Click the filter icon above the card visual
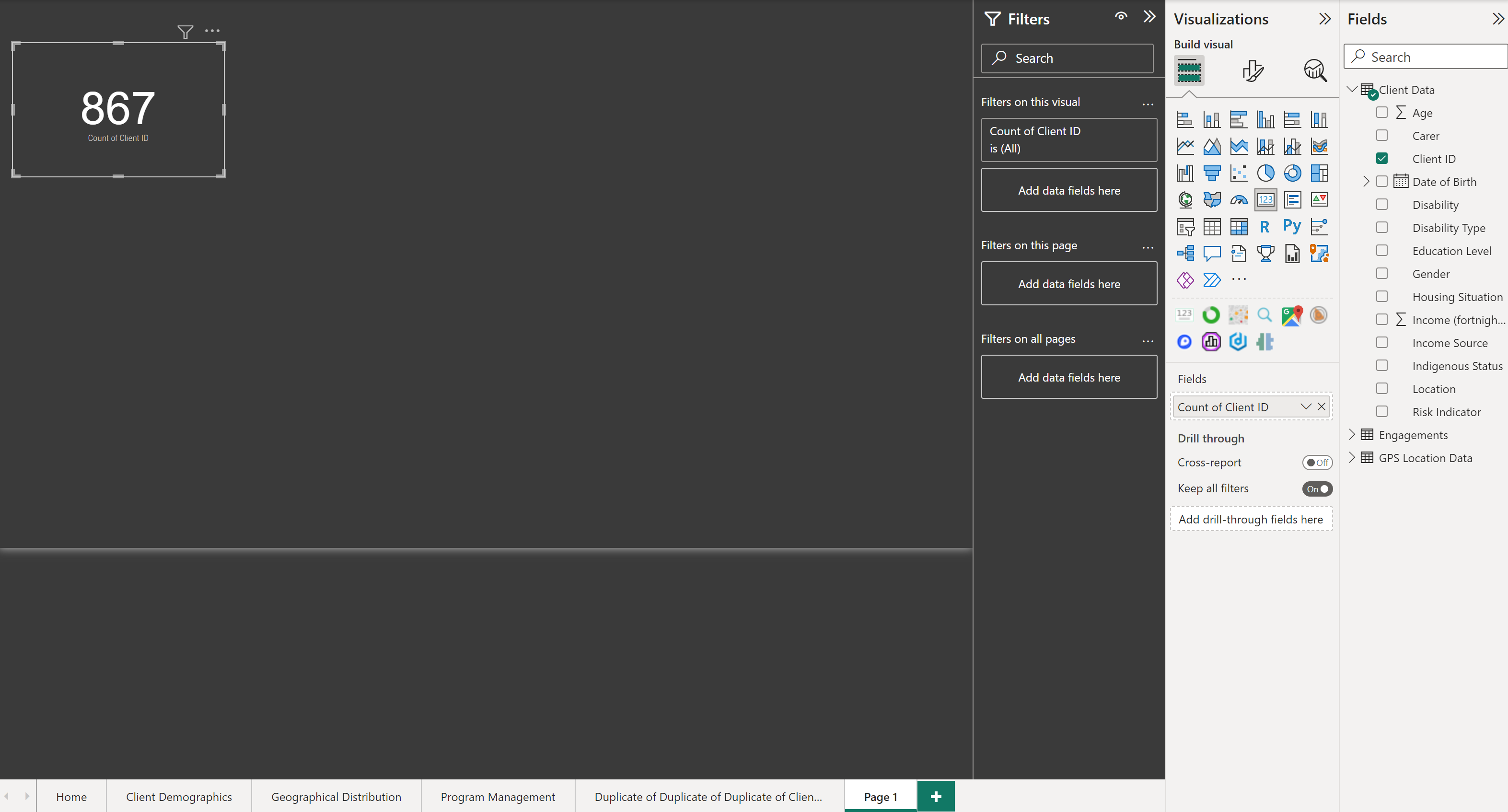This screenshot has height=812, width=1508. tap(185, 32)
